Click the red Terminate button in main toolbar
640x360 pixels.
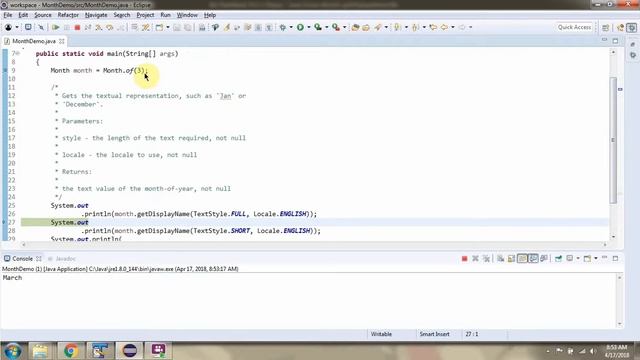tap(77, 27)
